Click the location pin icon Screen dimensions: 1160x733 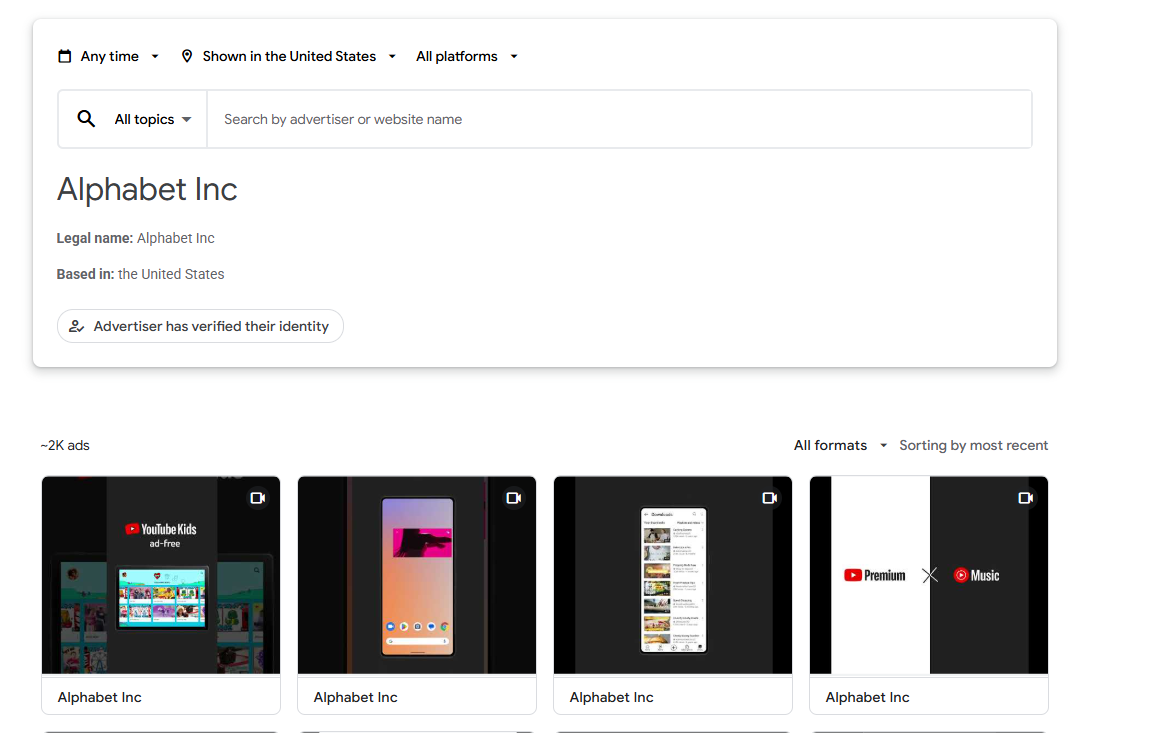pos(187,56)
